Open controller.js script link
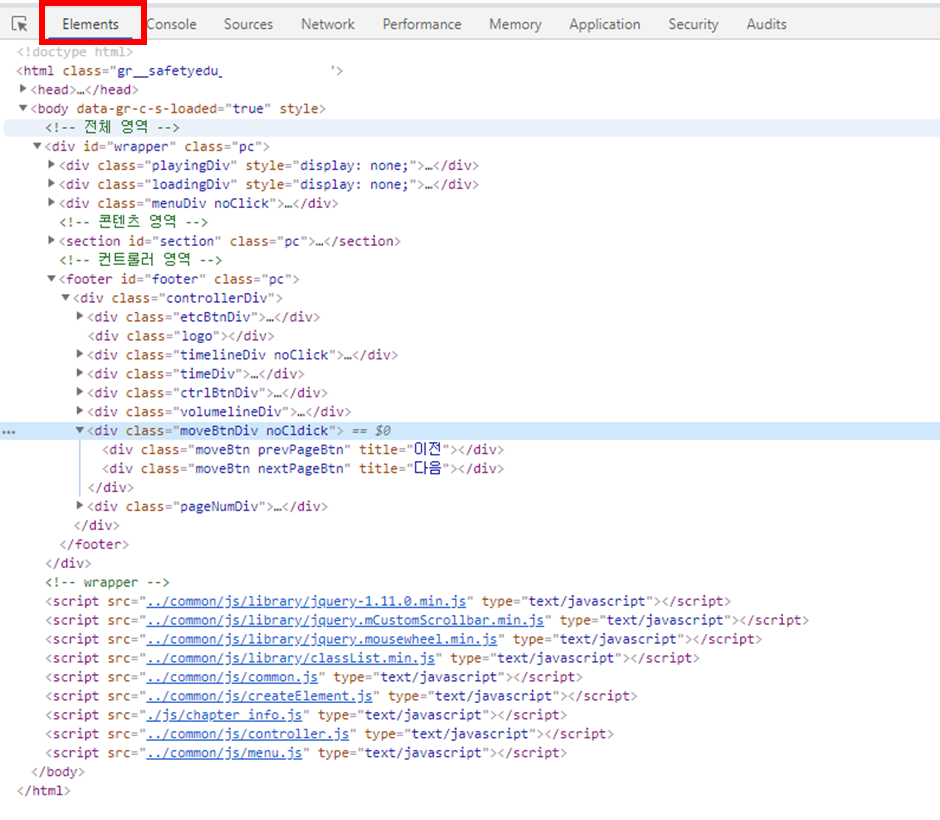 click(x=248, y=734)
